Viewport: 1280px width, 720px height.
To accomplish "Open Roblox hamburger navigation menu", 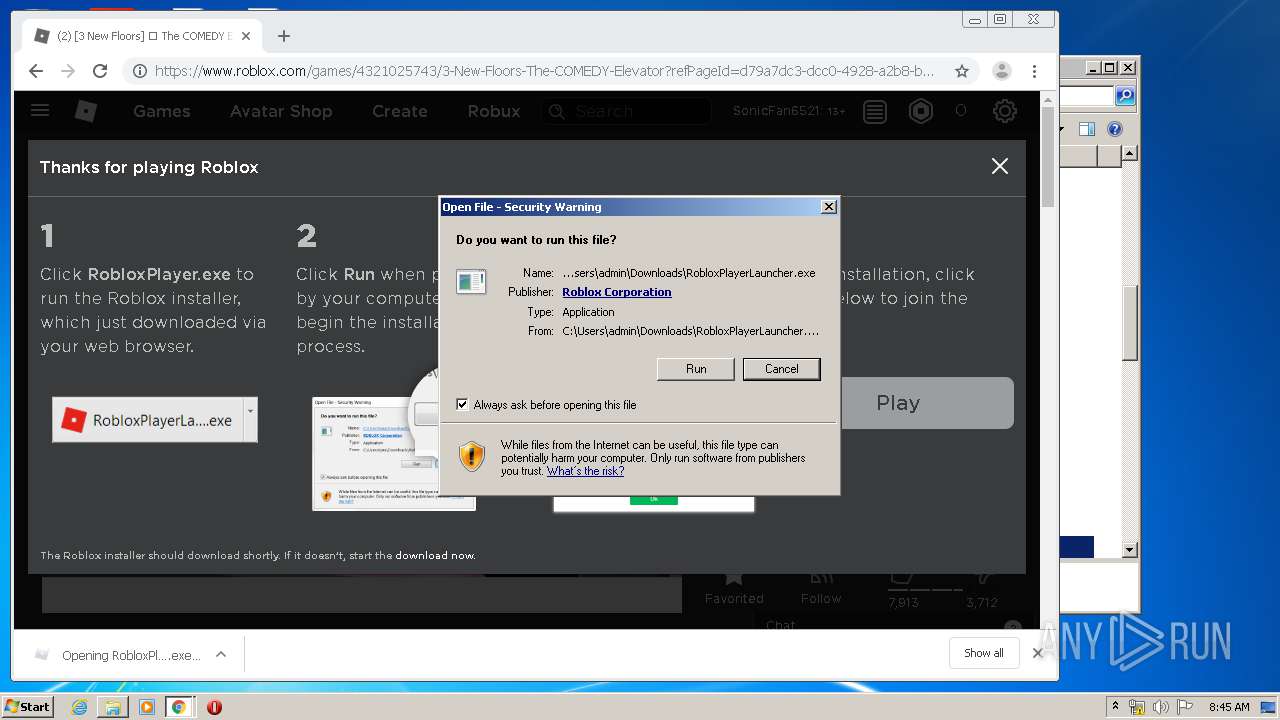I will tap(40, 111).
